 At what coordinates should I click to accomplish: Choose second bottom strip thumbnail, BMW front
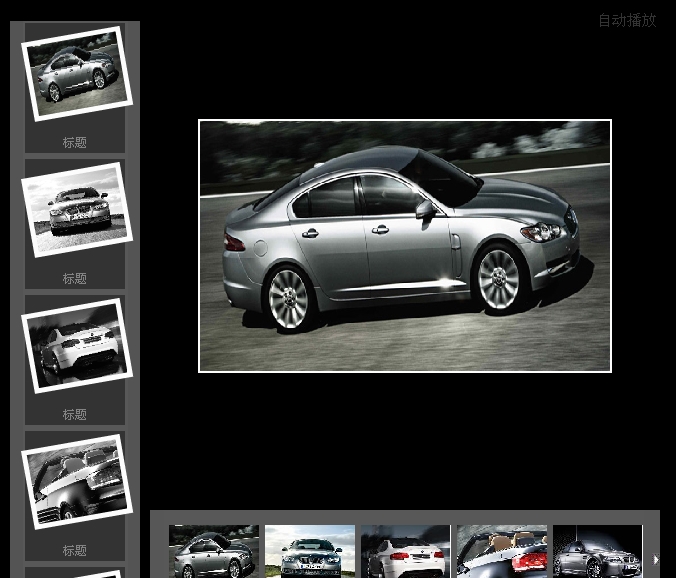310,552
